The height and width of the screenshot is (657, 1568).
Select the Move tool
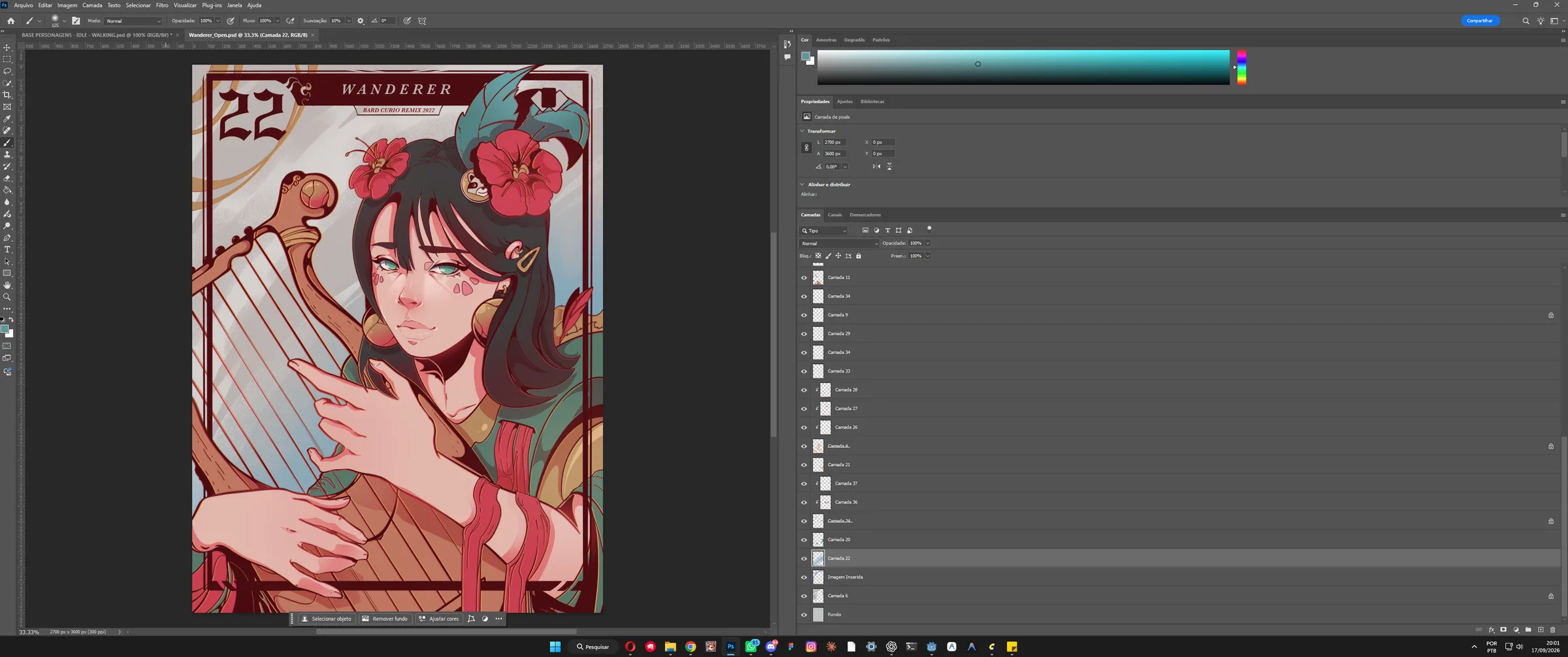pos(7,48)
